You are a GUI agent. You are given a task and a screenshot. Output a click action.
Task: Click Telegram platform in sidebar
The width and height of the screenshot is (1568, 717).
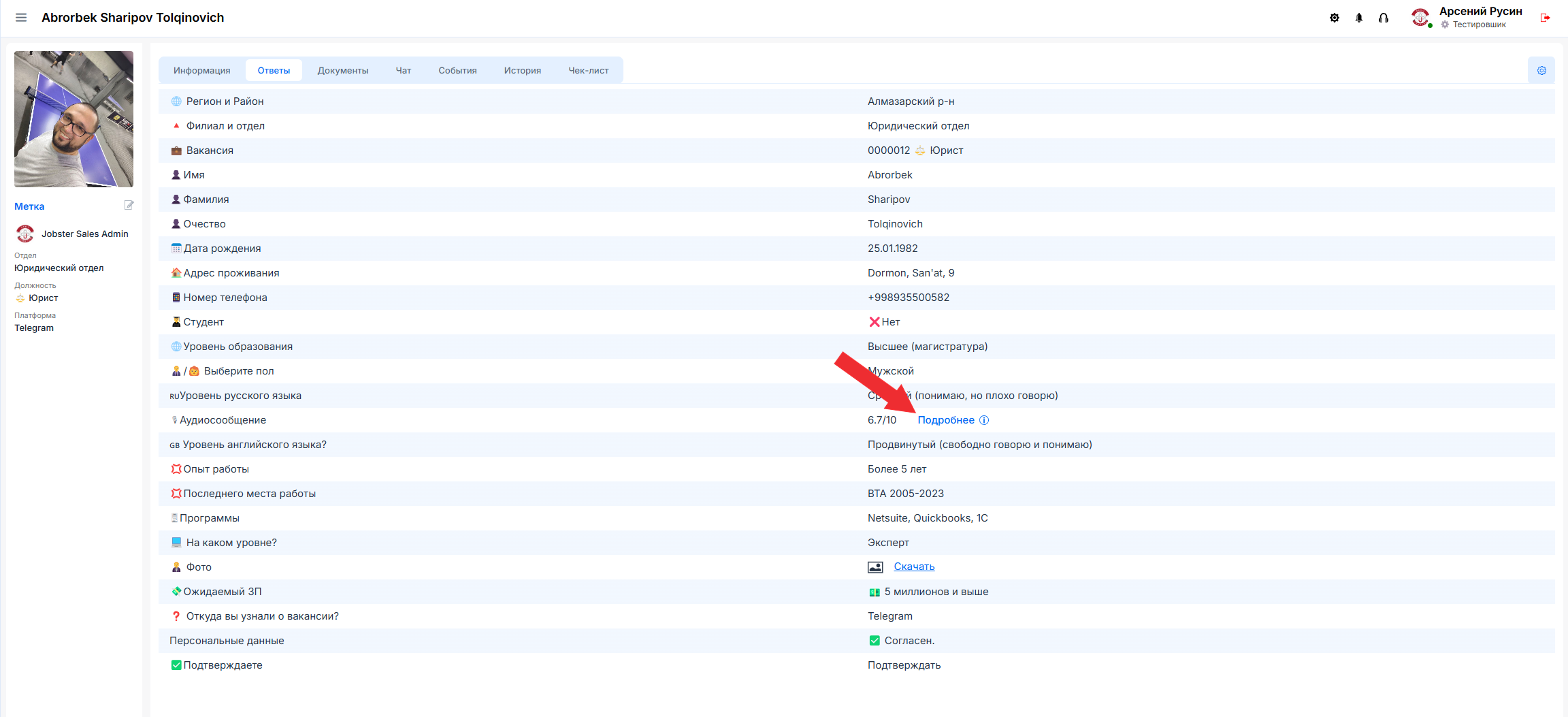coord(34,328)
